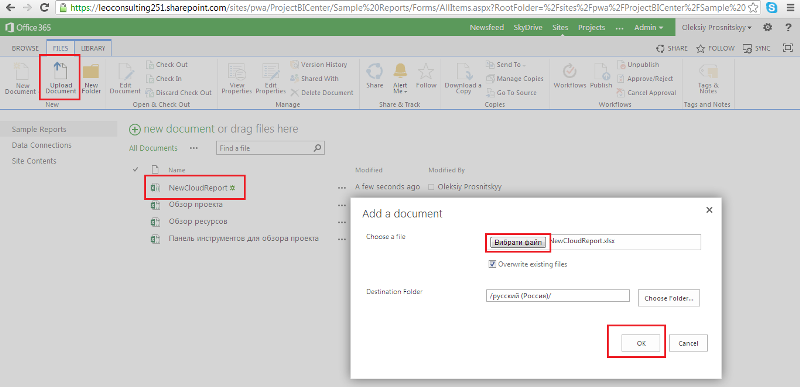This screenshot has height=387, width=800.
Task: Switch to the FILES ribbon tab
Action: (61, 48)
